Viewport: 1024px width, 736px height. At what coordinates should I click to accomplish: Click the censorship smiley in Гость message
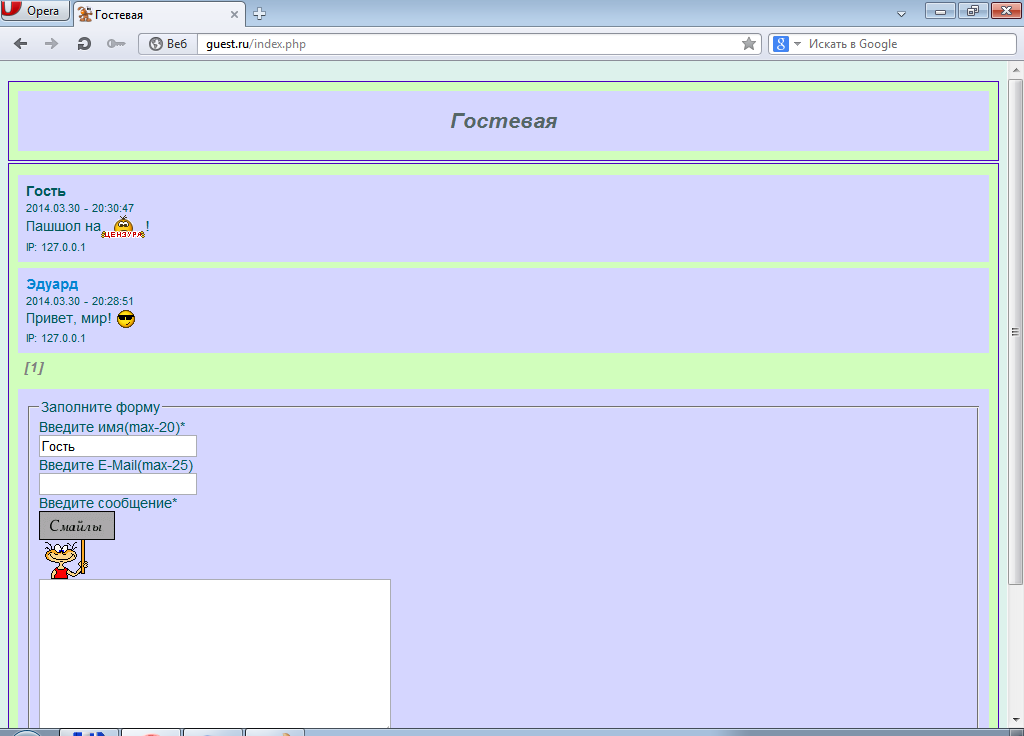point(123,227)
